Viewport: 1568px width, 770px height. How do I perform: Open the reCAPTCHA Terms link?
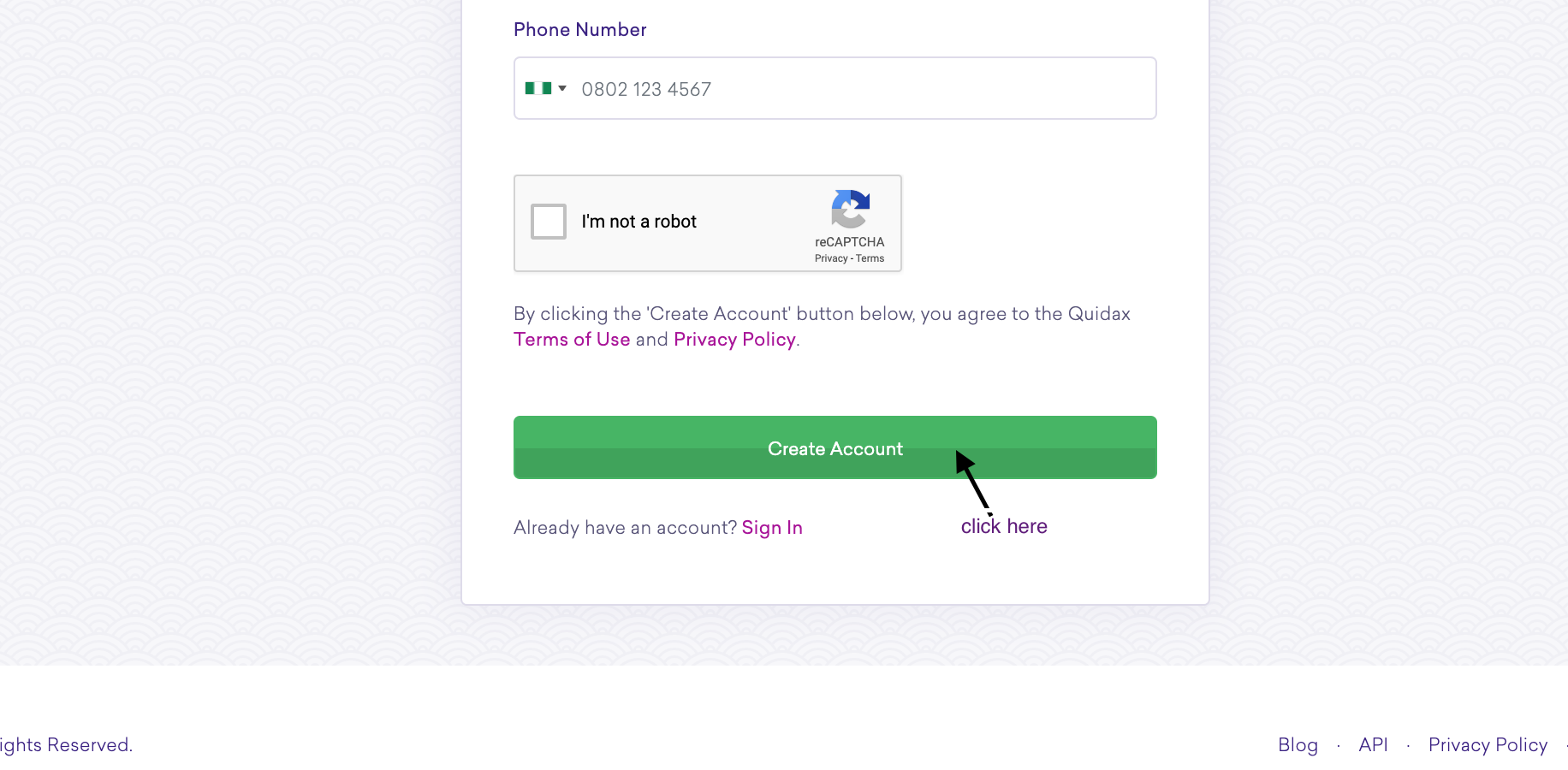(870, 258)
